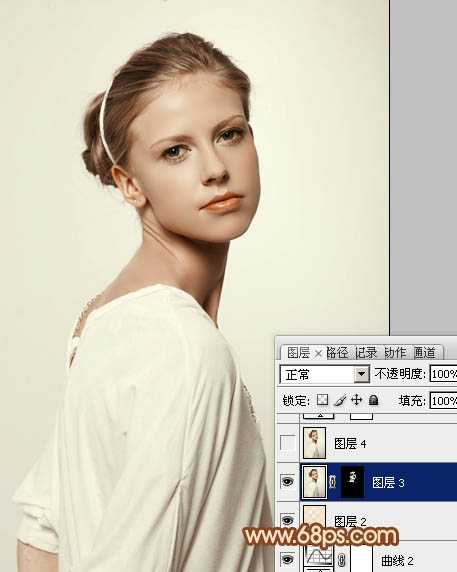Show the hidden 图层 4 layer

(287, 443)
